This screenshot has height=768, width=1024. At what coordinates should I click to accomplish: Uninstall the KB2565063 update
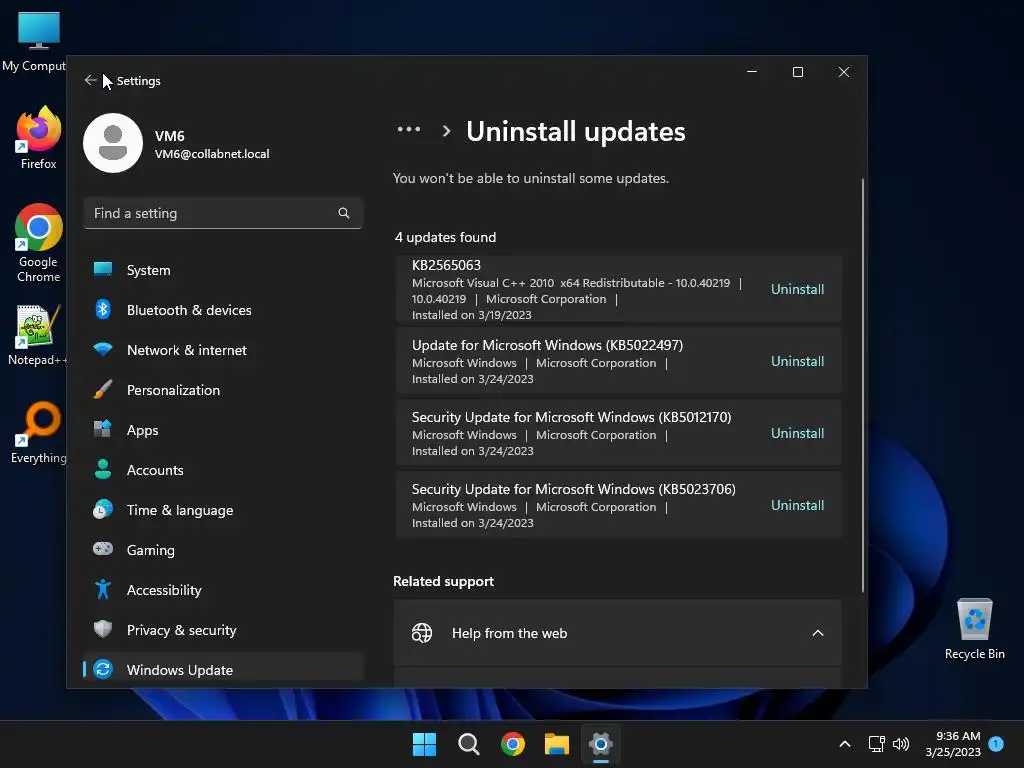[797, 289]
